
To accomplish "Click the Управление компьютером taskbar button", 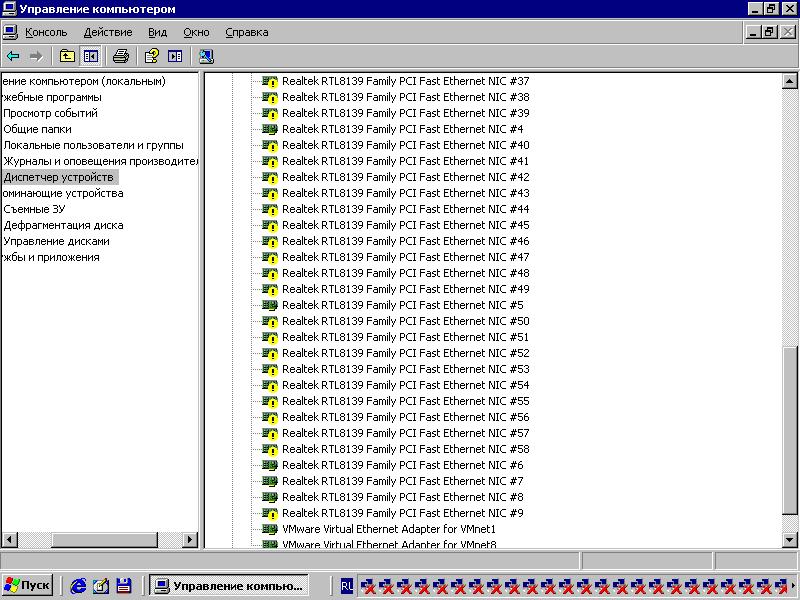I will click(228, 586).
